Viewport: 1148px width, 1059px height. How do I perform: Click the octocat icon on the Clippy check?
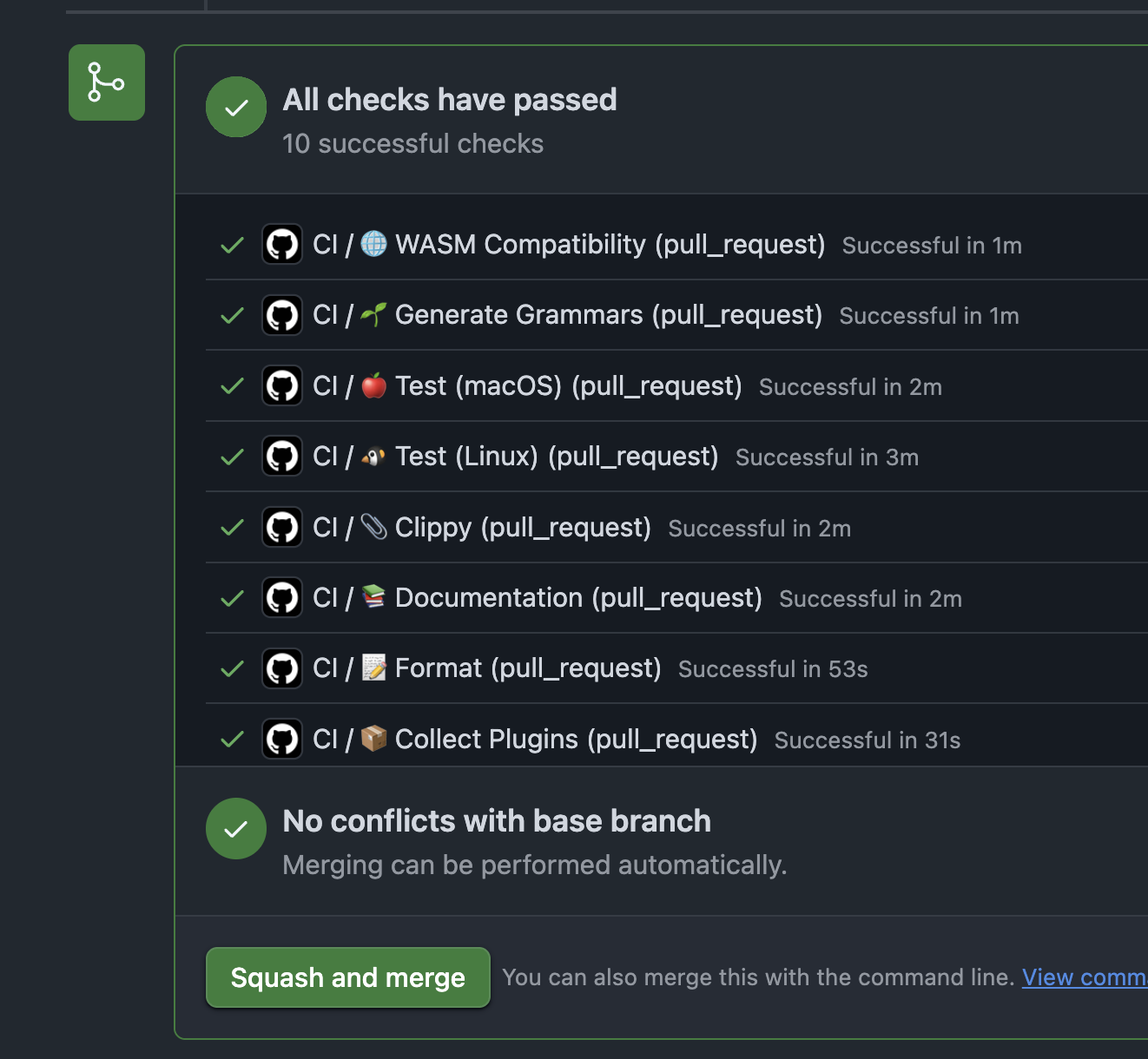coord(281,527)
